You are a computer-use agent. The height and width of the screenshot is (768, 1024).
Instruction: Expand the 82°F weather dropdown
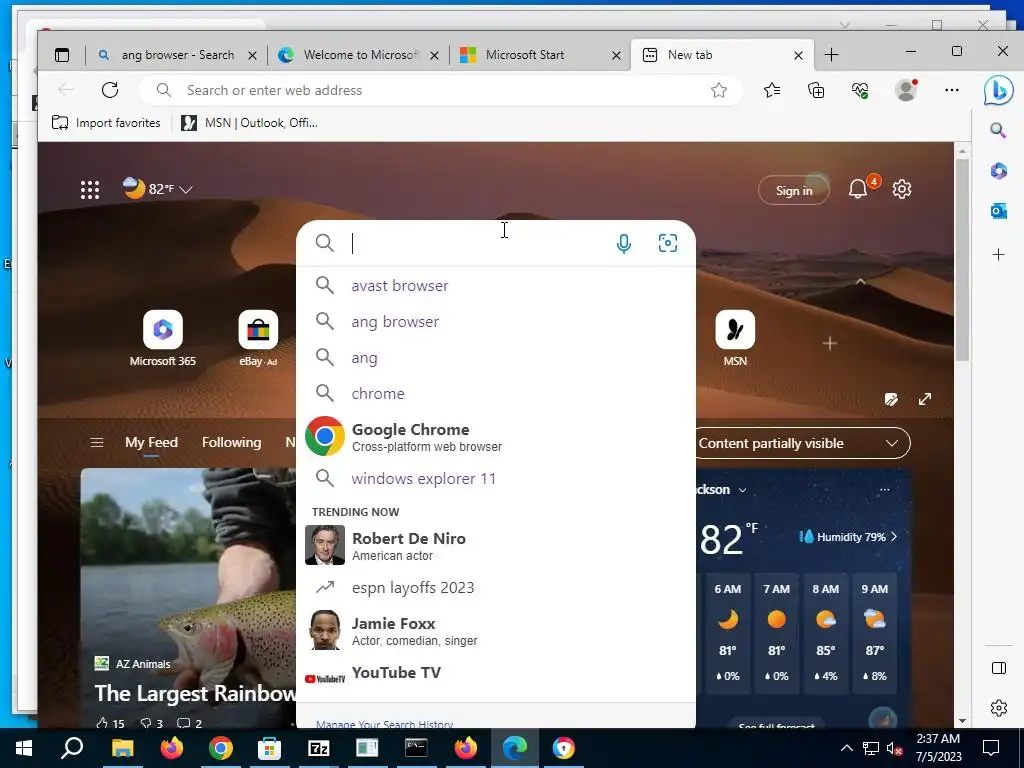(x=186, y=189)
